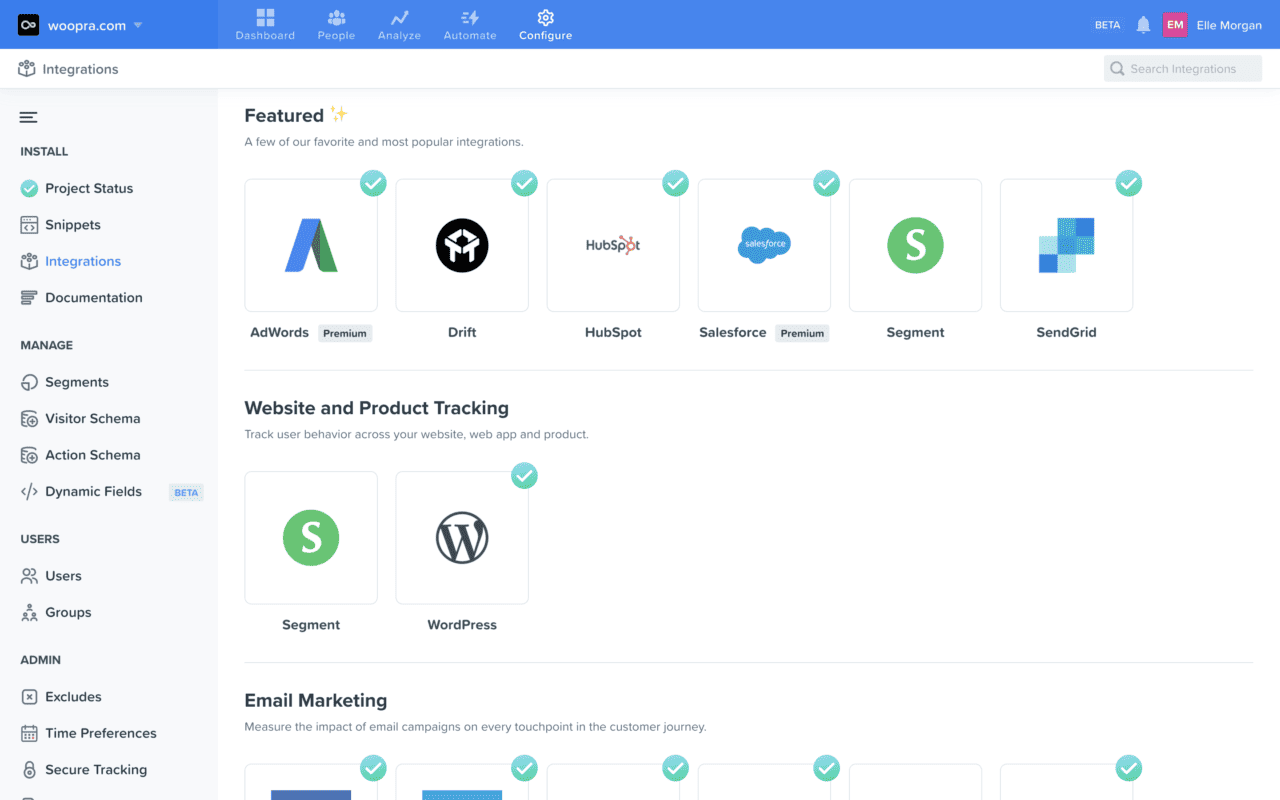This screenshot has width=1280, height=800.
Task: Switch to the Analyze section
Action: [399, 24]
